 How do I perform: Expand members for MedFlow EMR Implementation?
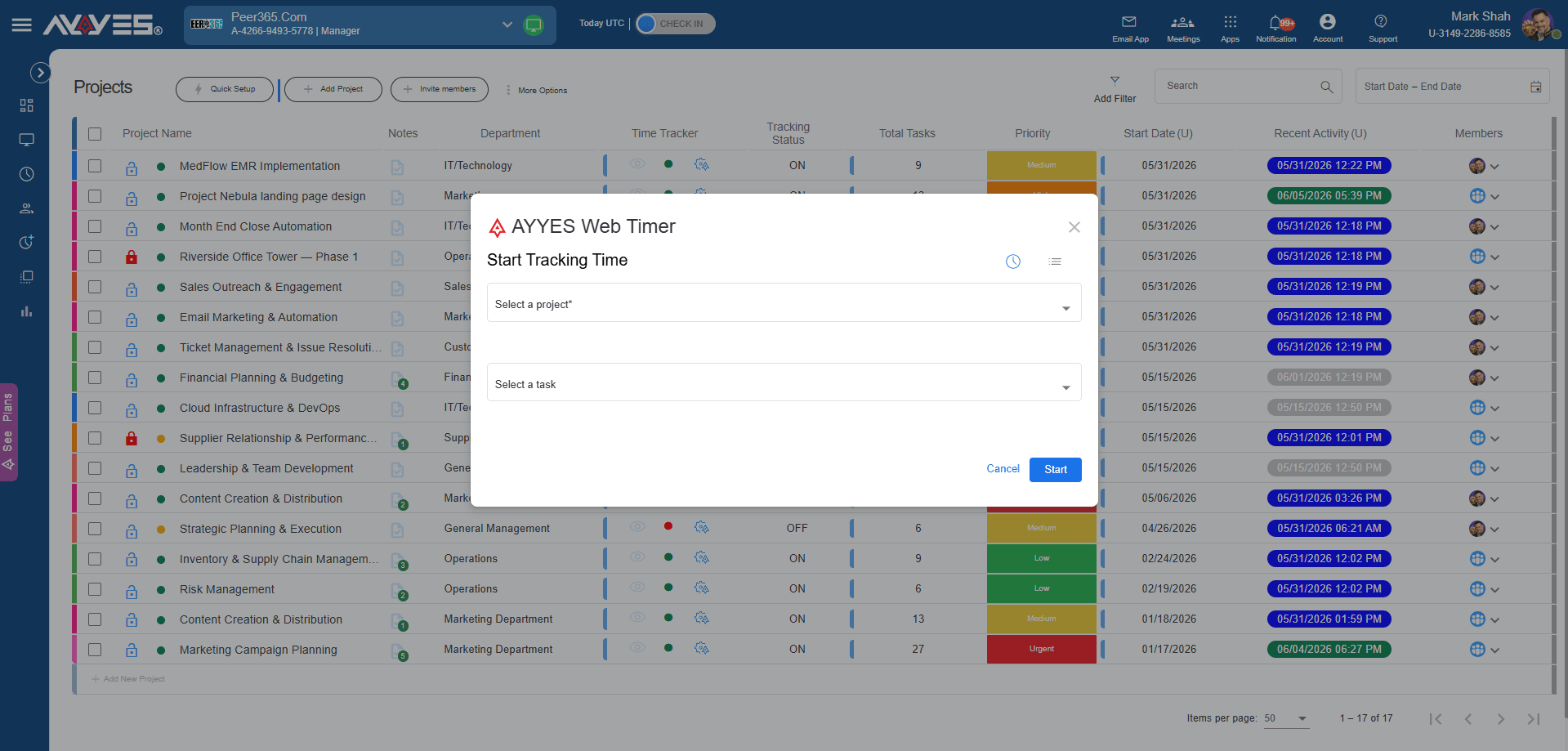pos(1494,167)
